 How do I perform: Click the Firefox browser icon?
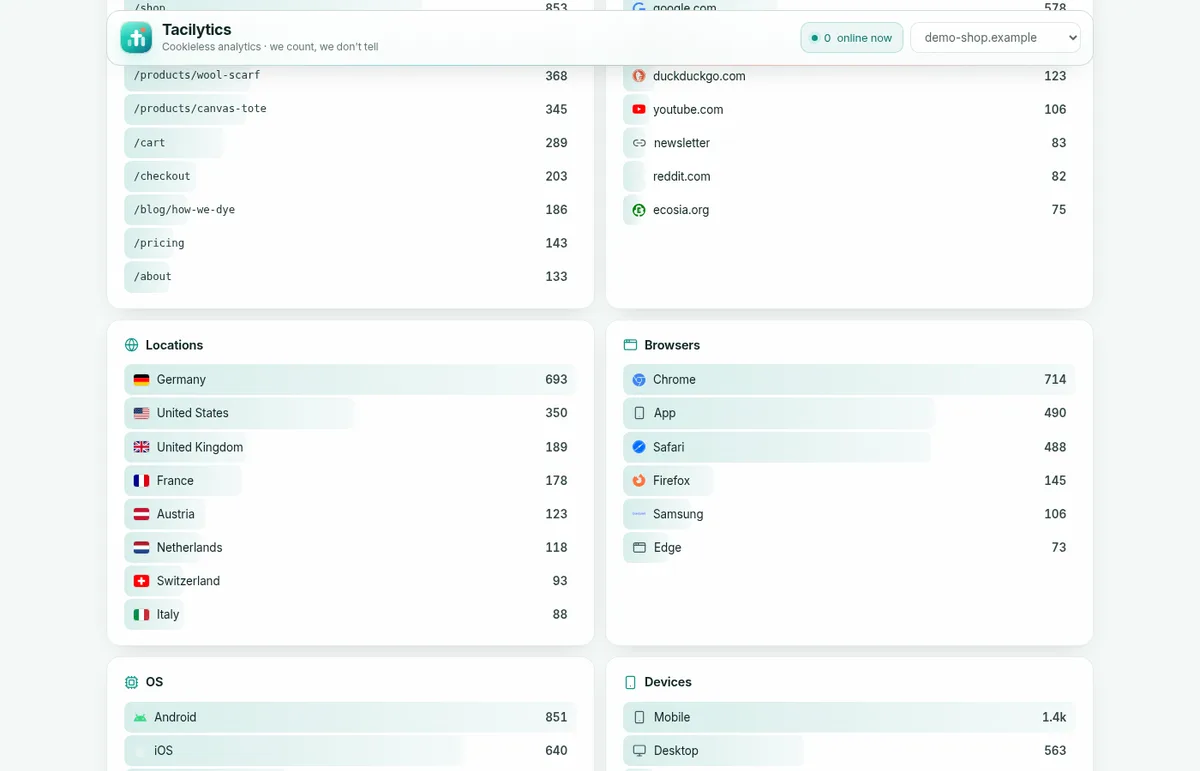click(x=639, y=481)
